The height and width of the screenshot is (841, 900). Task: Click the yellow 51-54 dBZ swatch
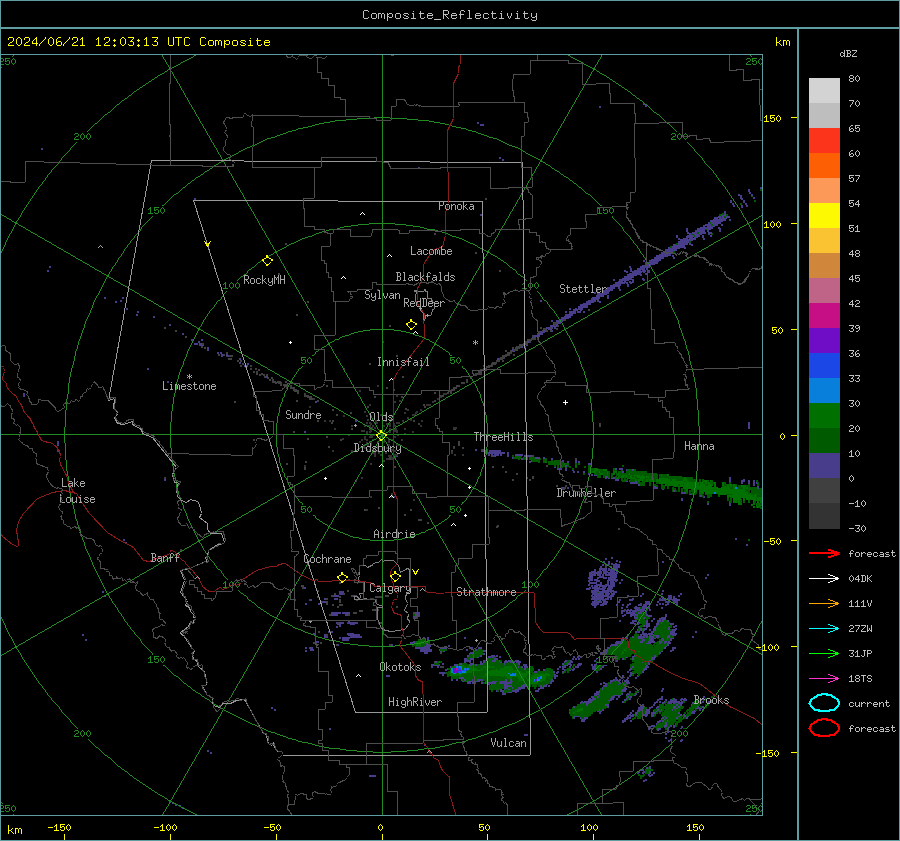point(824,216)
